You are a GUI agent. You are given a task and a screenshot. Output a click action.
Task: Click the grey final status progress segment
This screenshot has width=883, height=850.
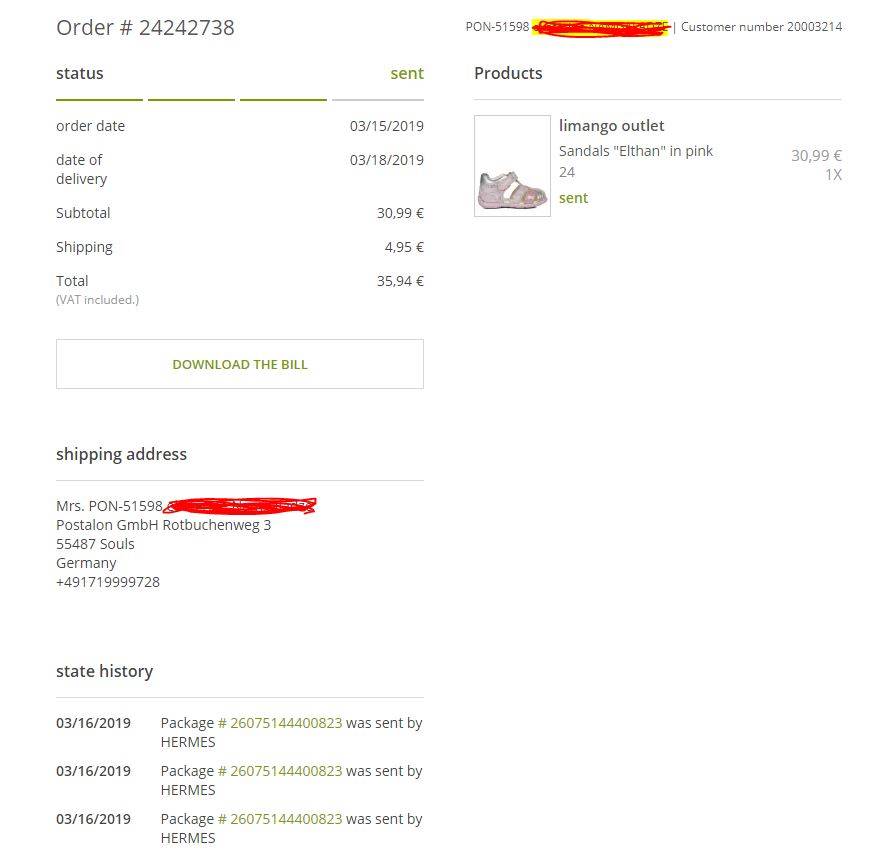click(377, 100)
